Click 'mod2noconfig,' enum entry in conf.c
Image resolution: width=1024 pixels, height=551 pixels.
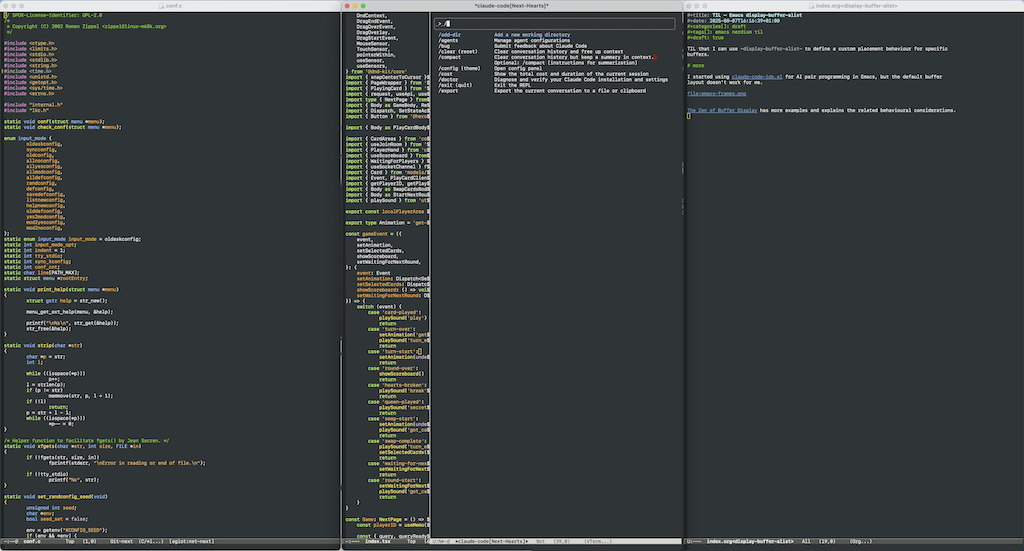tap(44, 228)
